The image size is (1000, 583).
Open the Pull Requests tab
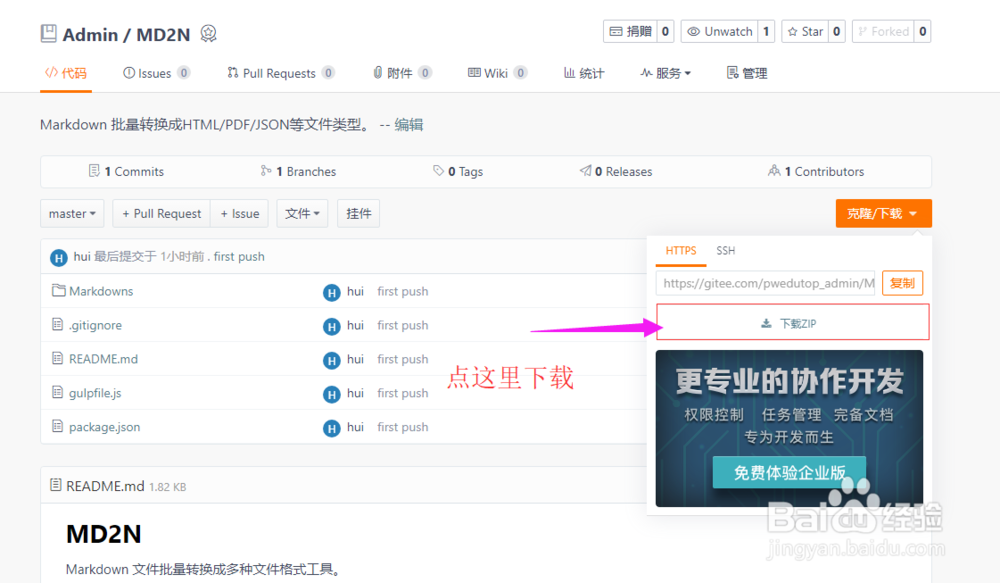(x=281, y=73)
